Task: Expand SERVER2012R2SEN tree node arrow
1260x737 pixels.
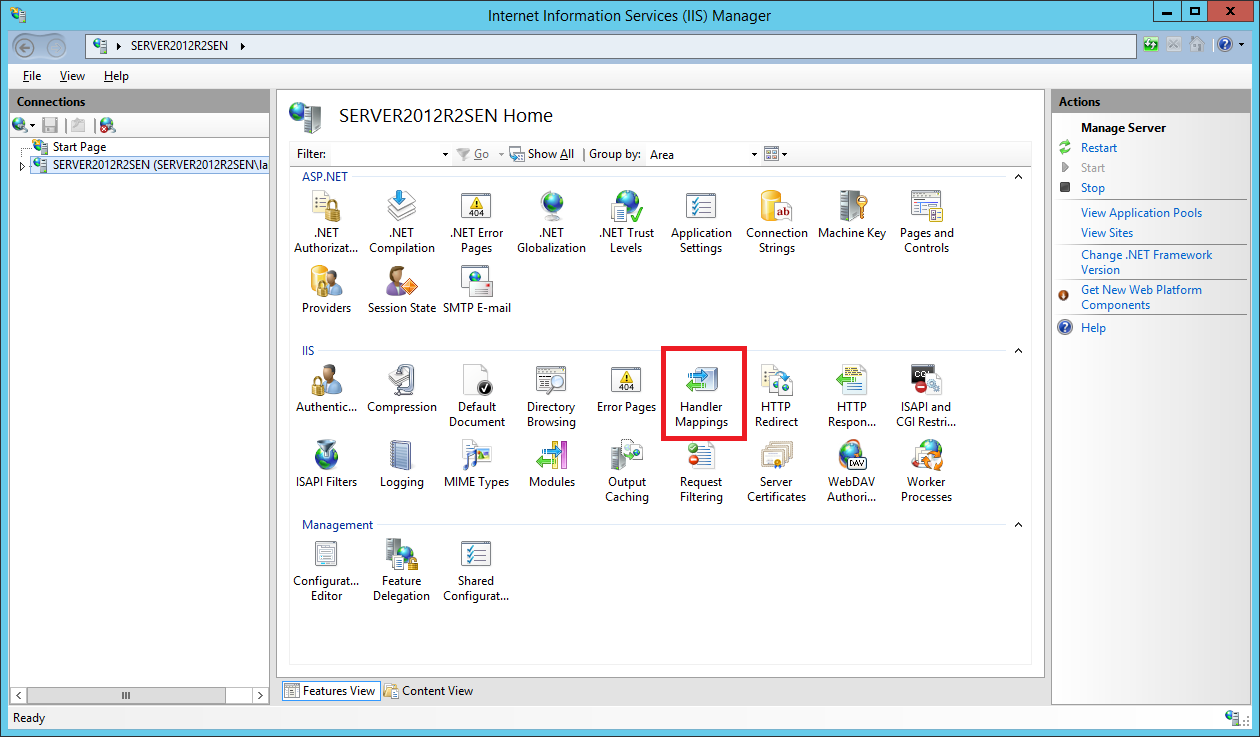Action: pyautogui.click(x=22, y=165)
